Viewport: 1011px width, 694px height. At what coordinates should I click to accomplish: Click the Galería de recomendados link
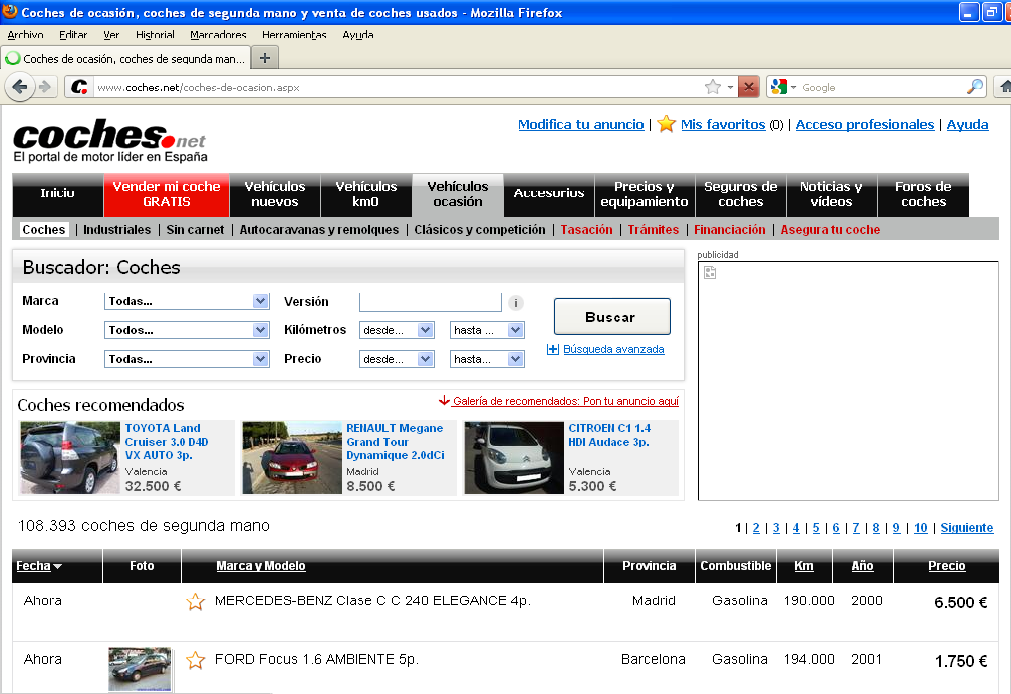pos(565,401)
